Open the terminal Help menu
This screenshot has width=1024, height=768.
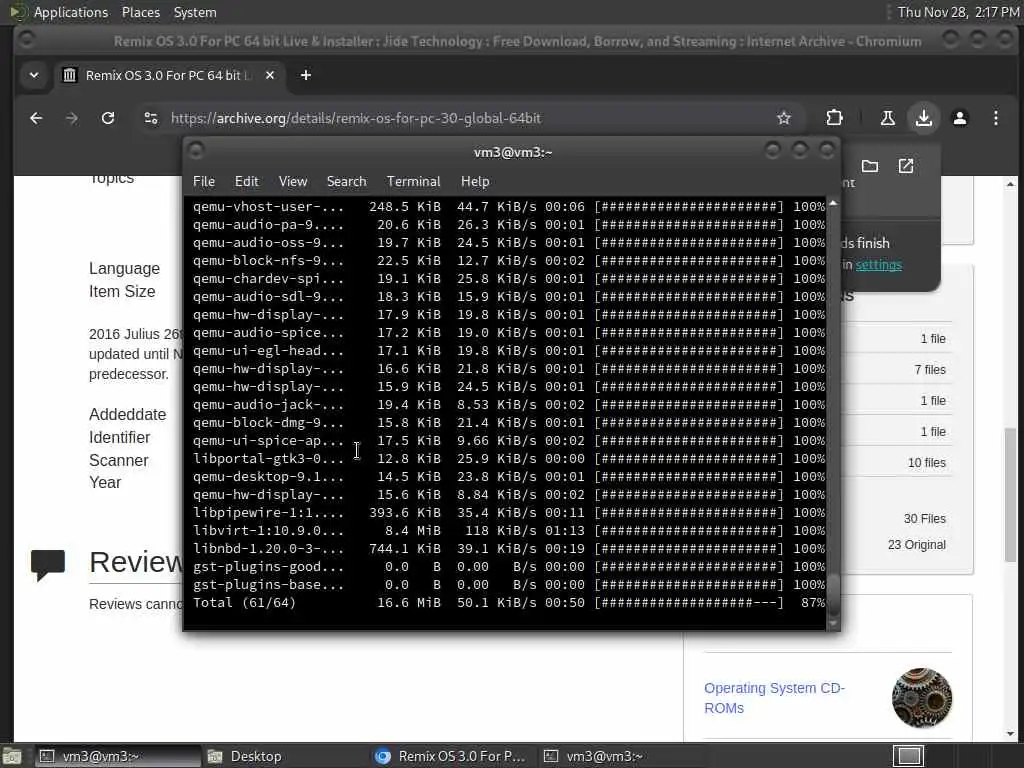[475, 182]
